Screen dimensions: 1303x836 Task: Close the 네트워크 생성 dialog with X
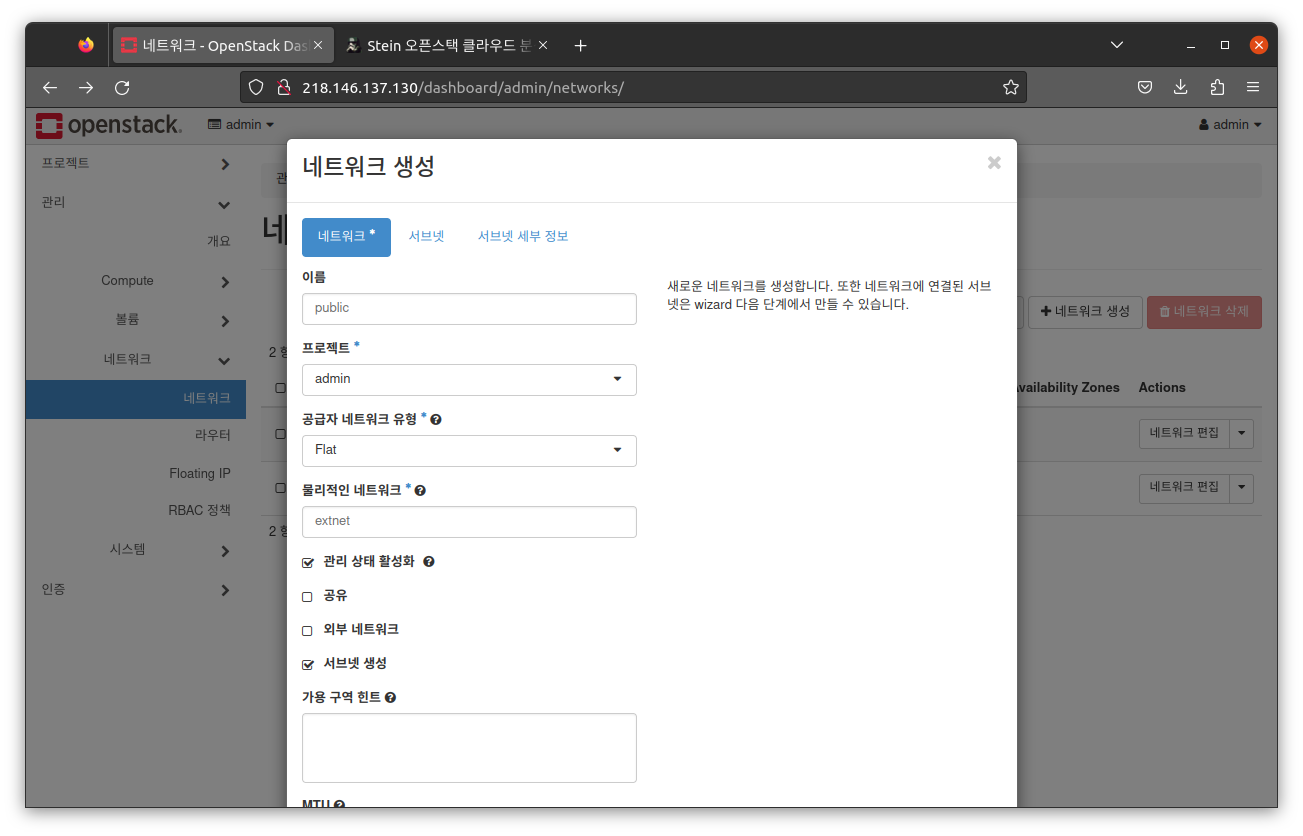coord(994,163)
